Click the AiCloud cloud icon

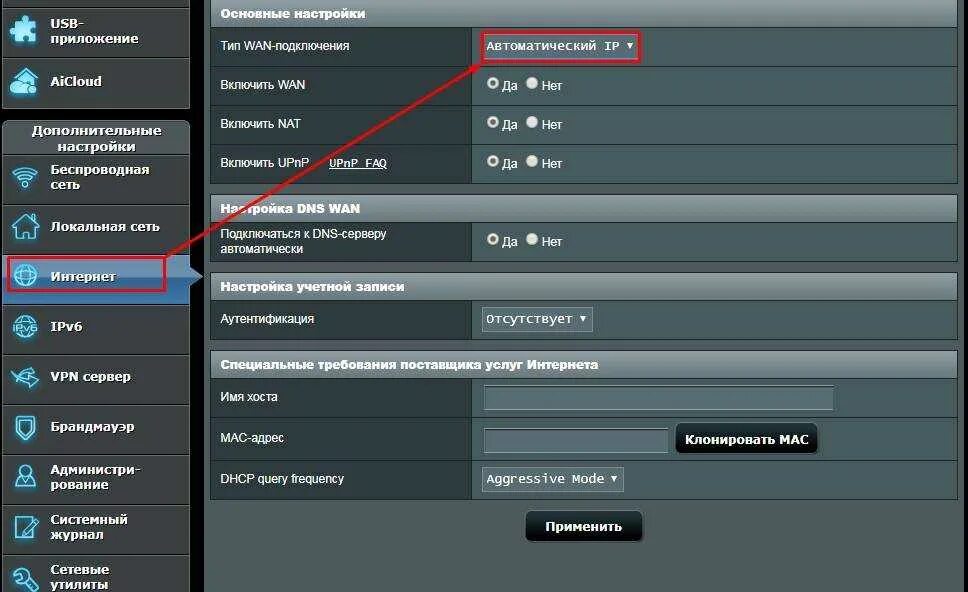tap(24, 82)
